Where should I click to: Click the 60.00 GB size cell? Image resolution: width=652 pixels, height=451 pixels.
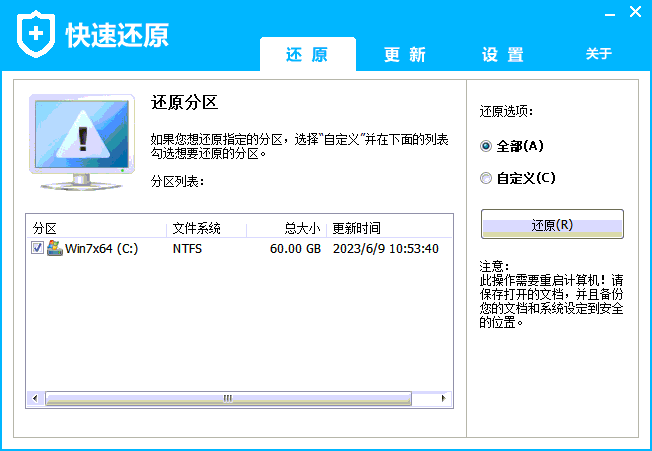coord(295,249)
